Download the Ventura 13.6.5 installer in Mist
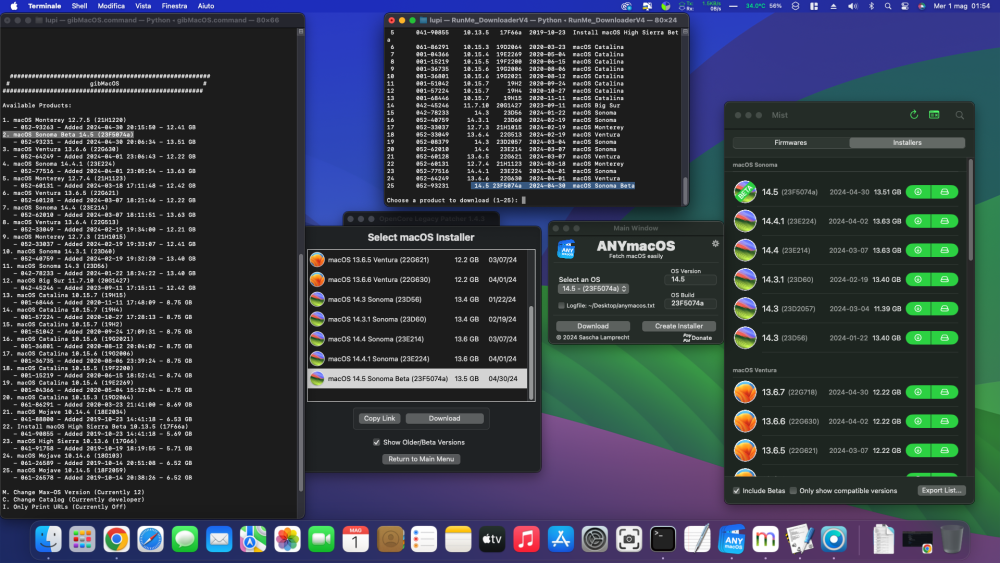This screenshot has width=1000, height=563. (918, 451)
